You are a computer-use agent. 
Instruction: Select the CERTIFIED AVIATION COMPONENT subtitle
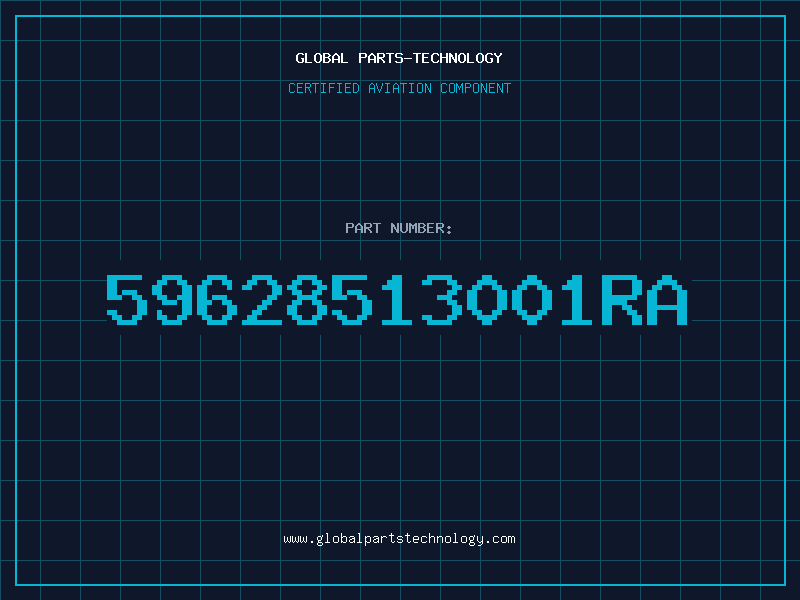click(399, 88)
